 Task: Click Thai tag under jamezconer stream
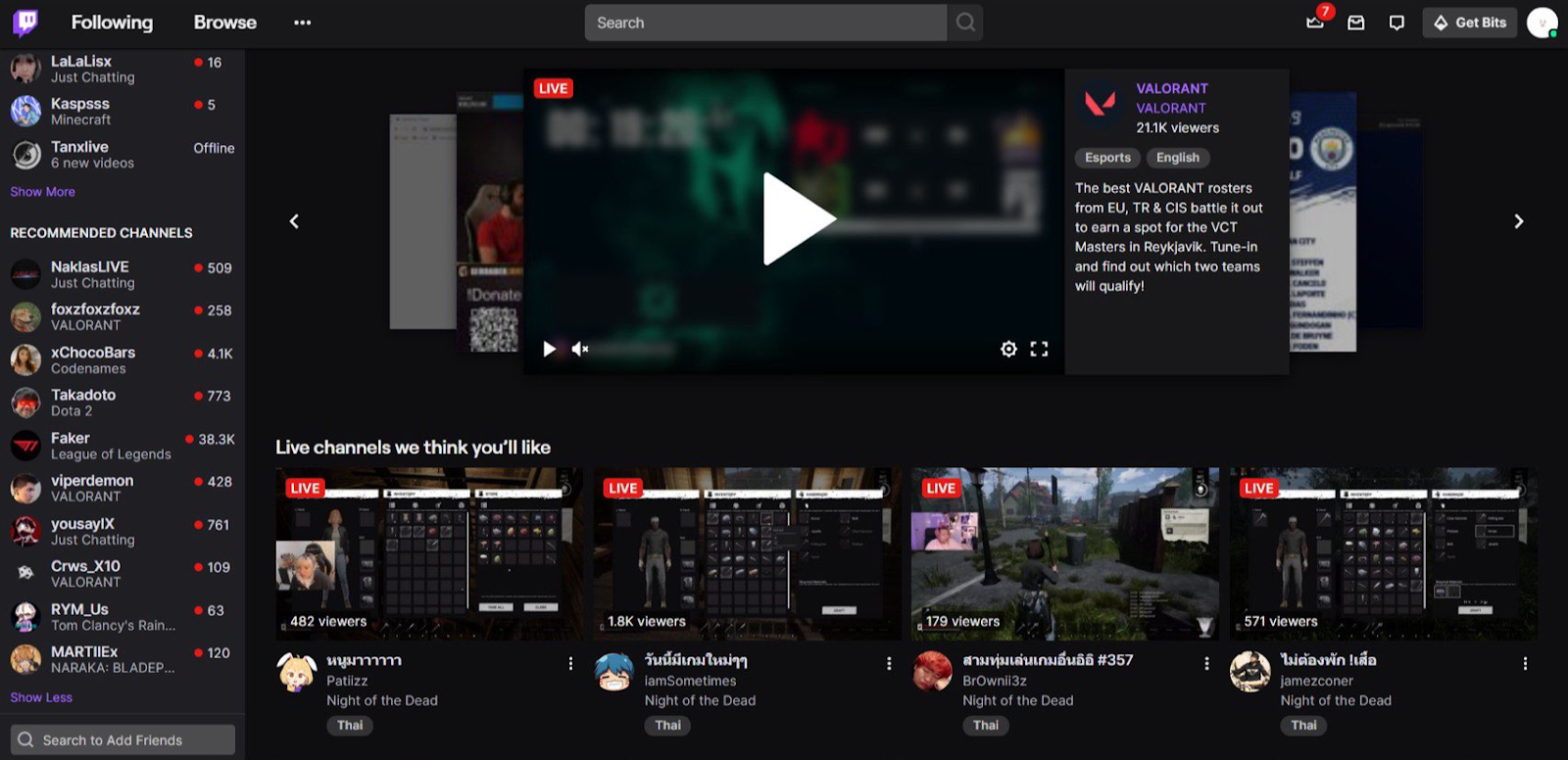pyautogui.click(x=1303, y=726)
